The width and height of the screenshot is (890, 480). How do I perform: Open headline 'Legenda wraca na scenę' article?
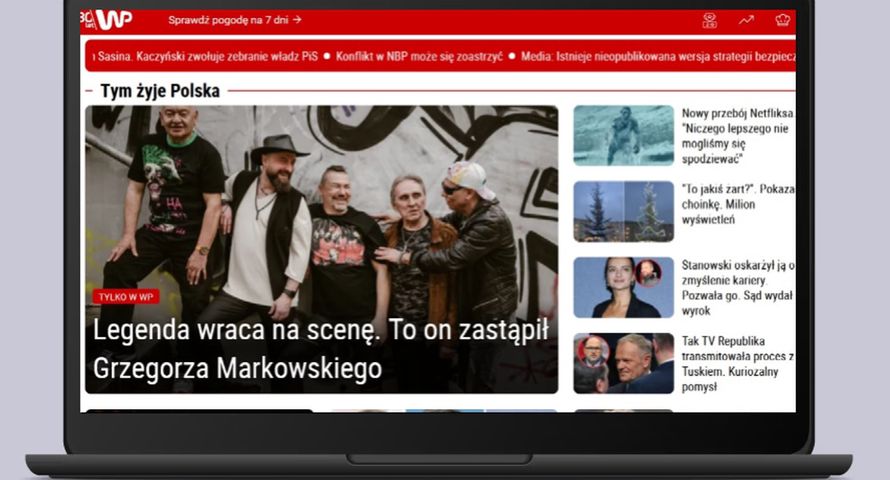[321, 348]
